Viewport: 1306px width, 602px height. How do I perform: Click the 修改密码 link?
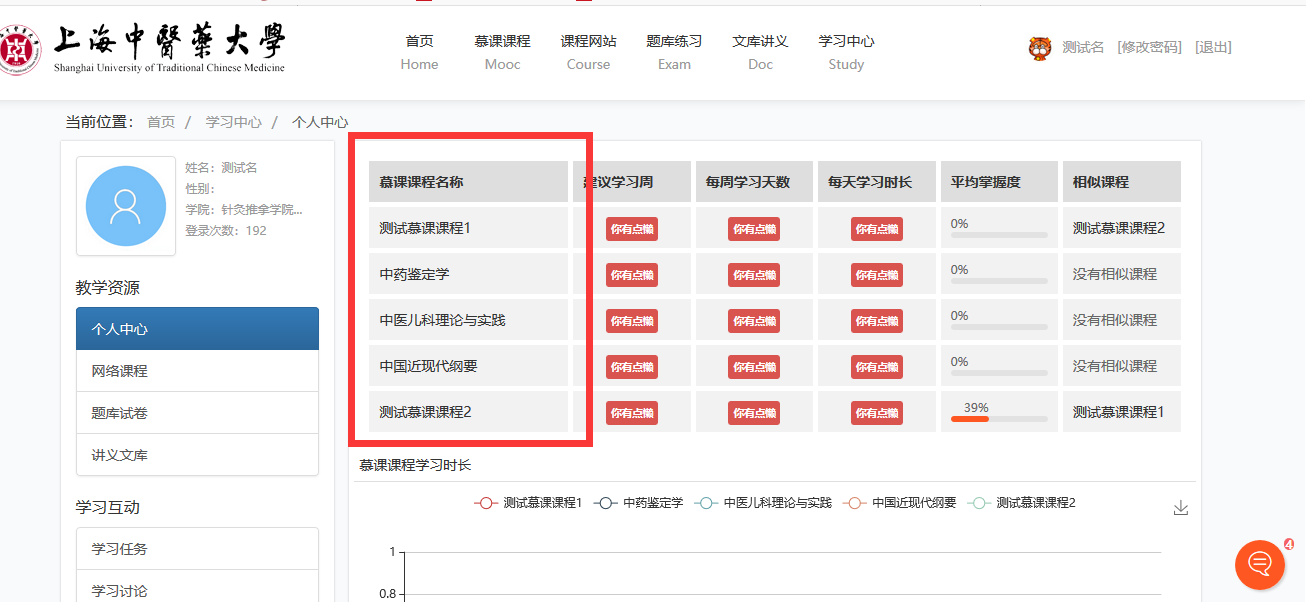[x=1149, y=47]
